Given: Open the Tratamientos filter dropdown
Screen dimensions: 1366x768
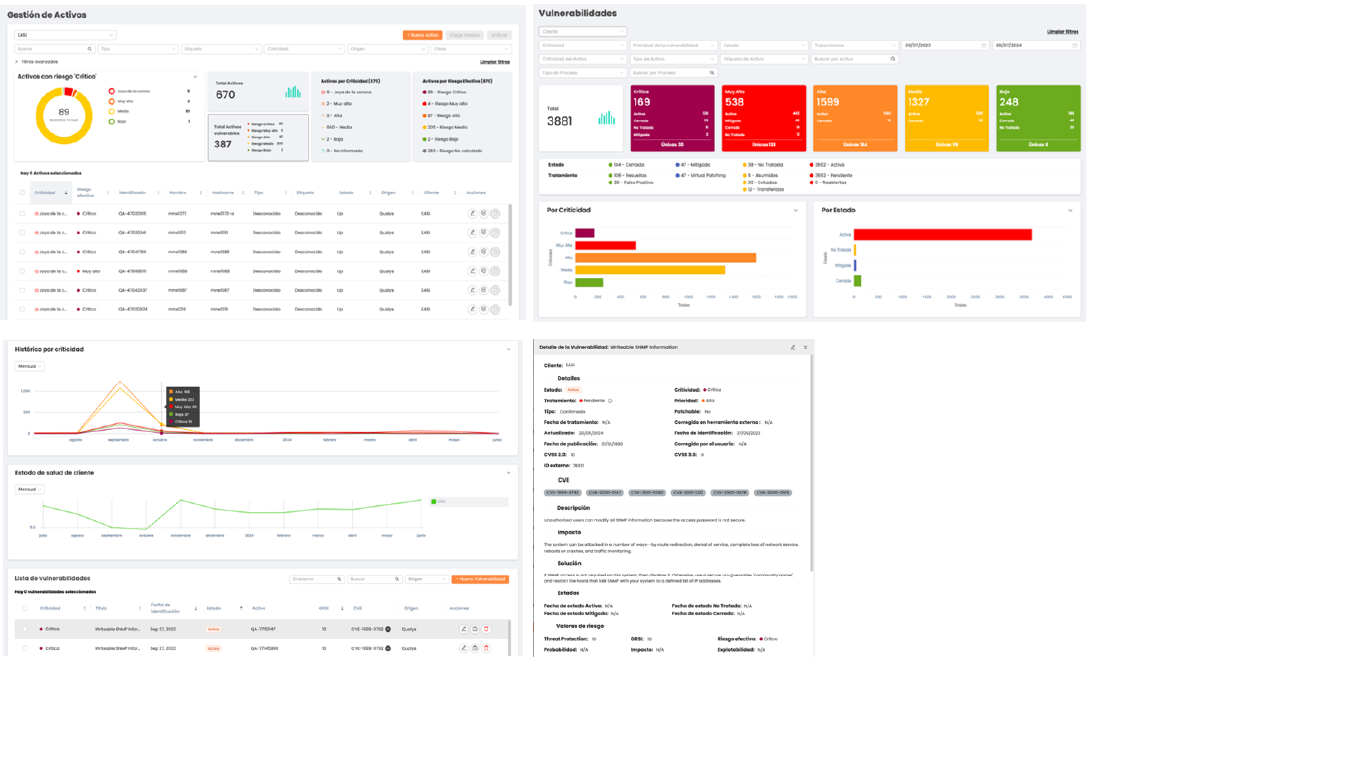Looking at the screenshot, I should point(855,45).
